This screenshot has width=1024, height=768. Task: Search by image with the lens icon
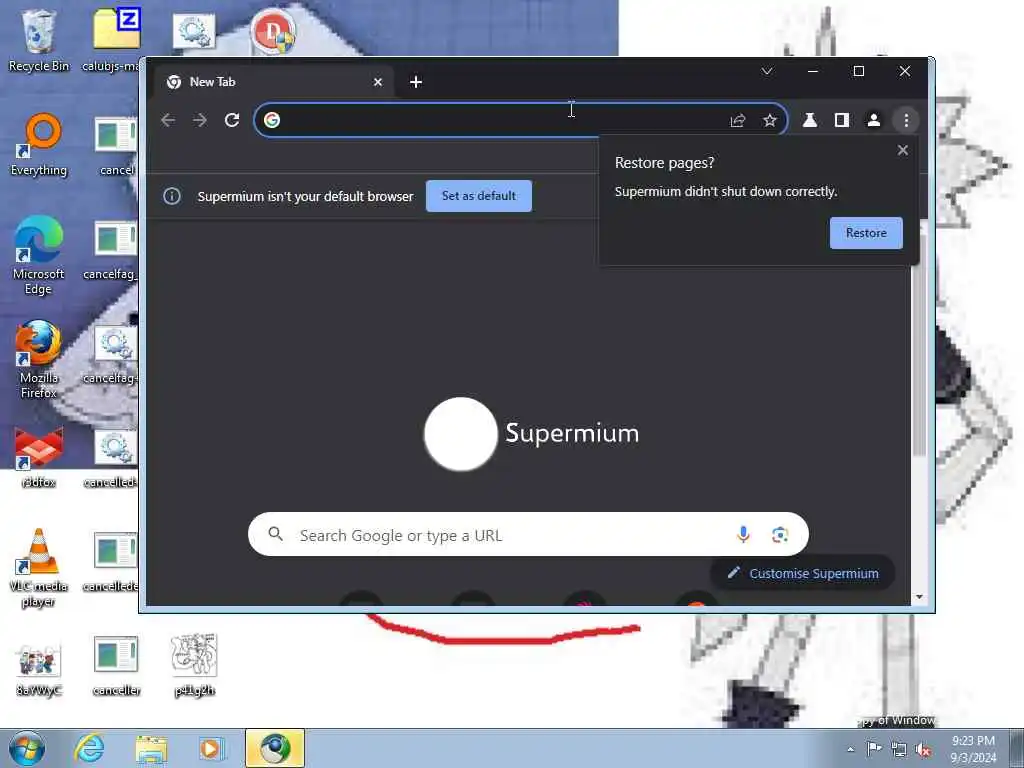(779, 535)
